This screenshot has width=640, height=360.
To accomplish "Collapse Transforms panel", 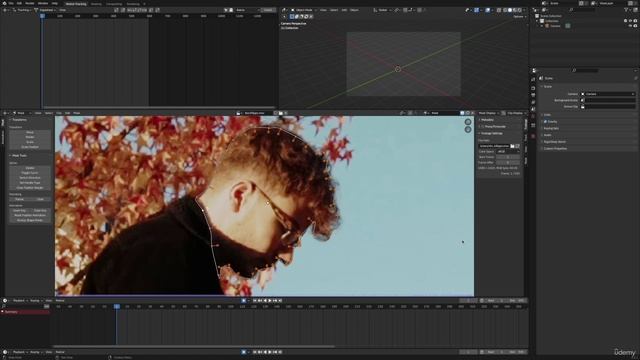I will 18,120.
